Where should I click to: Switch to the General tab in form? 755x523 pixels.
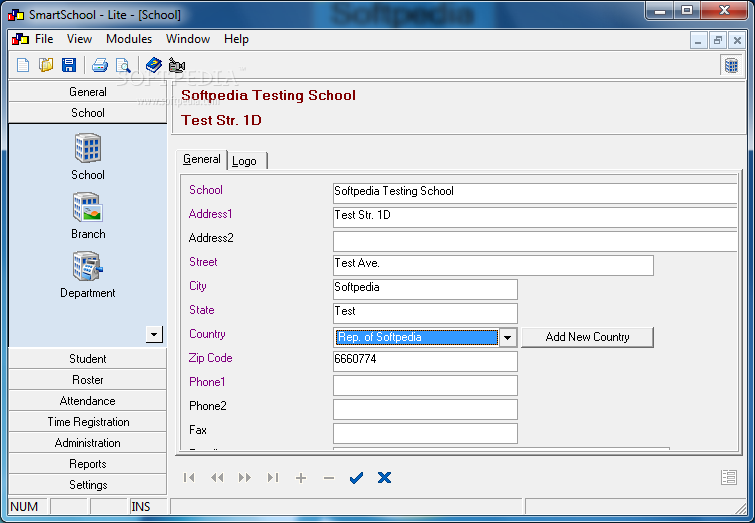202,159
